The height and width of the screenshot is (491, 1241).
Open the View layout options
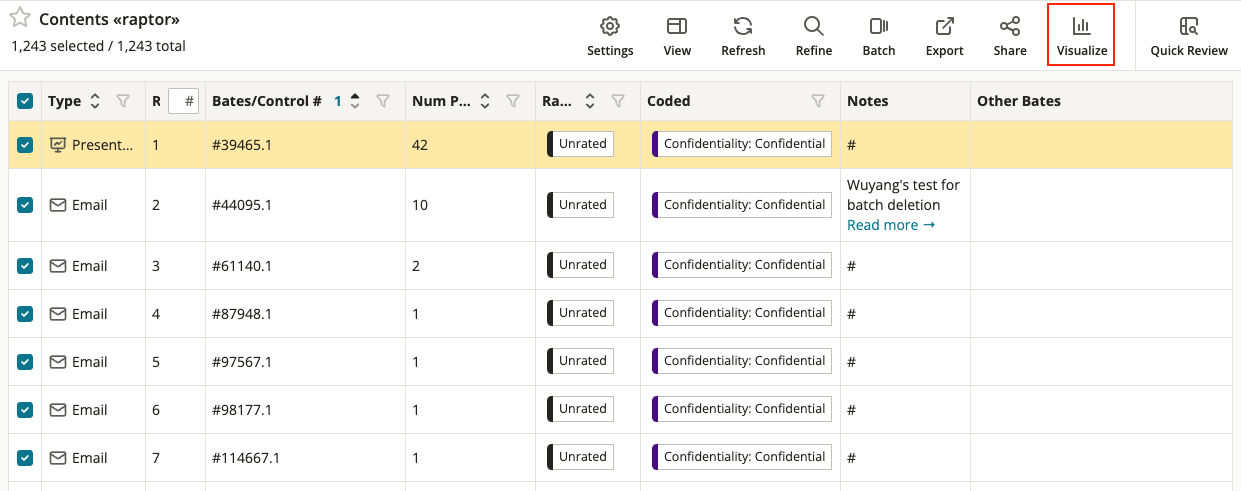pyautogui.click(x=677, y=37)
